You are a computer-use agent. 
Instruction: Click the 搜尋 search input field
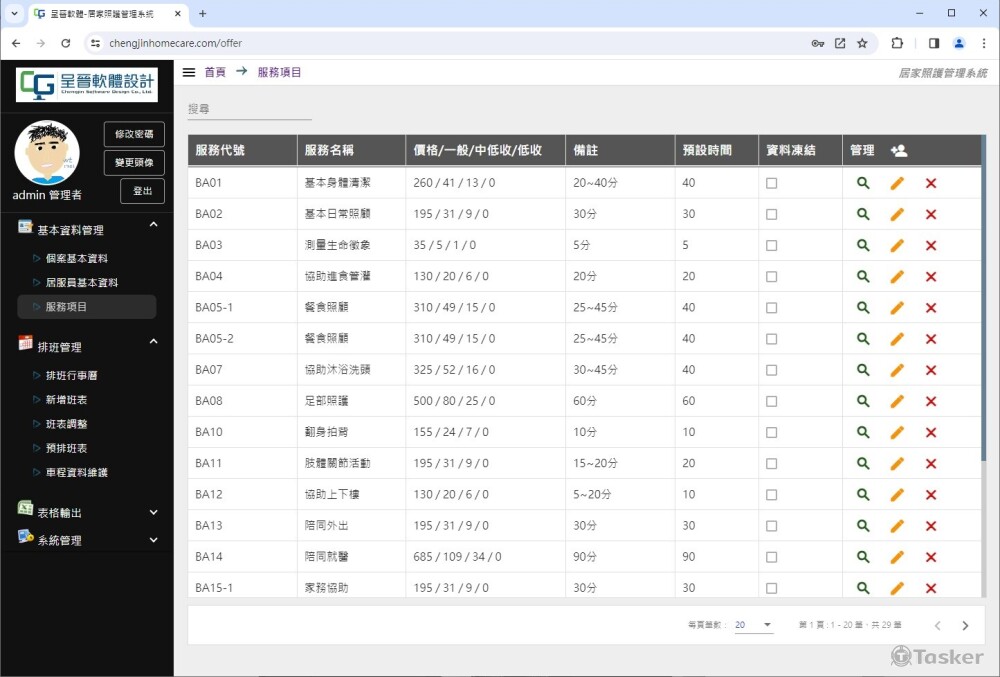(x=250, y=109)
